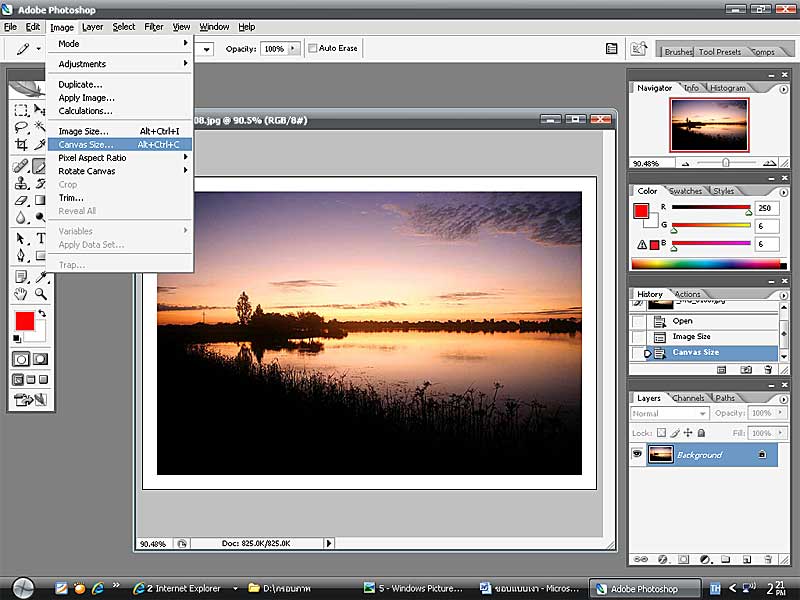Select the Rectangular Marquee tool
Image resolution: width=800 pixels, height=600 pixels.
click(21, 110)
